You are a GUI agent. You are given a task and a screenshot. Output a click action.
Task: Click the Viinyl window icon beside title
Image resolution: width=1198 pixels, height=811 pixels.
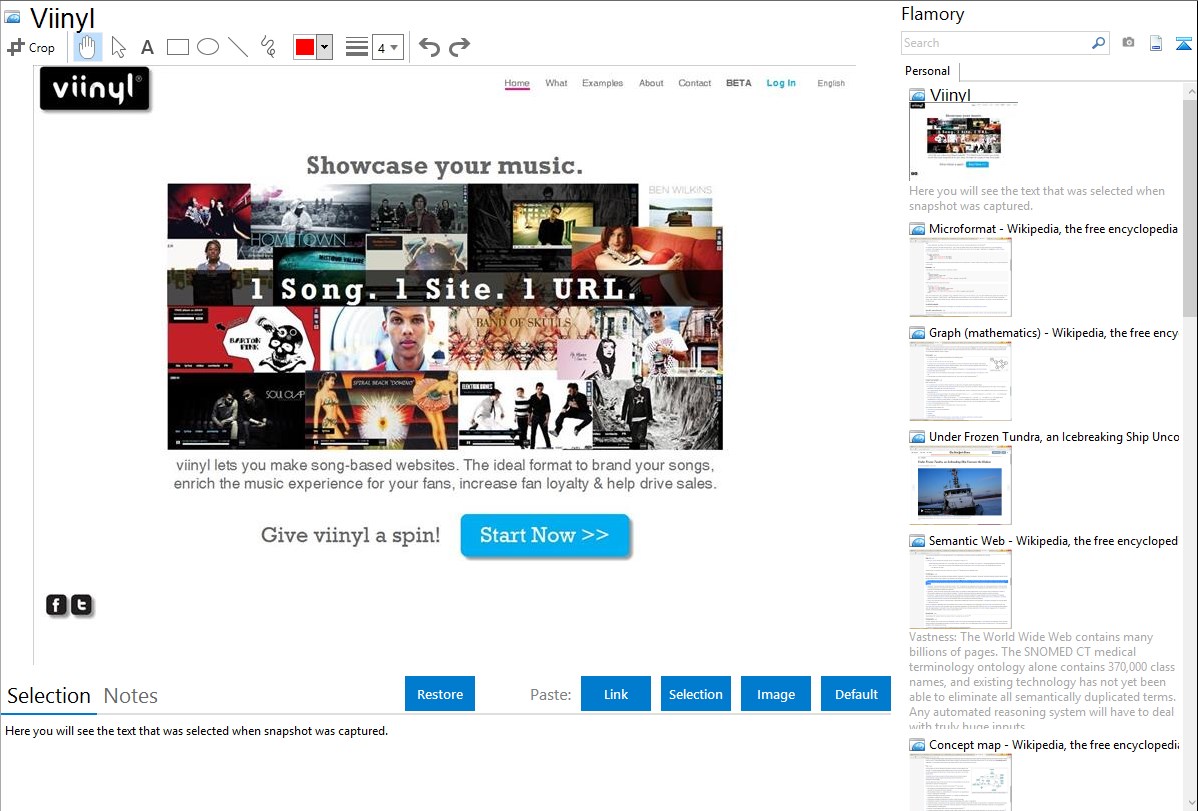tap(13, 17)
